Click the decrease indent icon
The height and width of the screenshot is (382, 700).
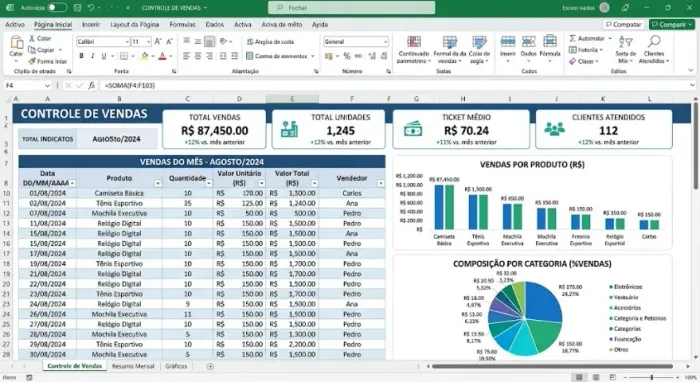[x=223, y=56]
